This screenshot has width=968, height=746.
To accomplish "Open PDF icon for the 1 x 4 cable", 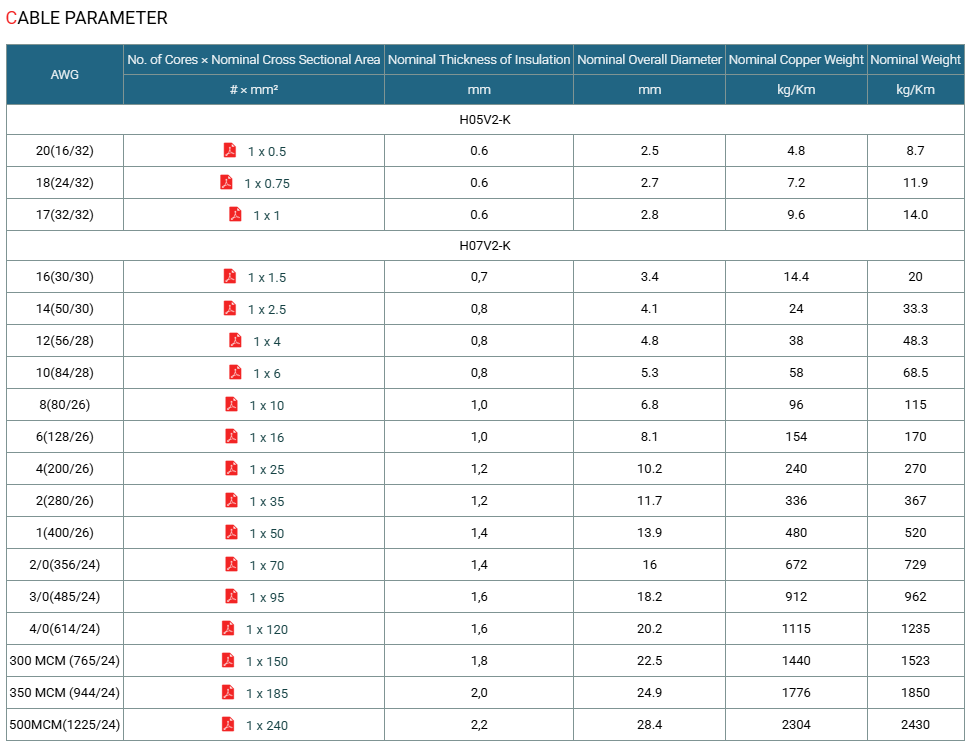I will 235,340.
